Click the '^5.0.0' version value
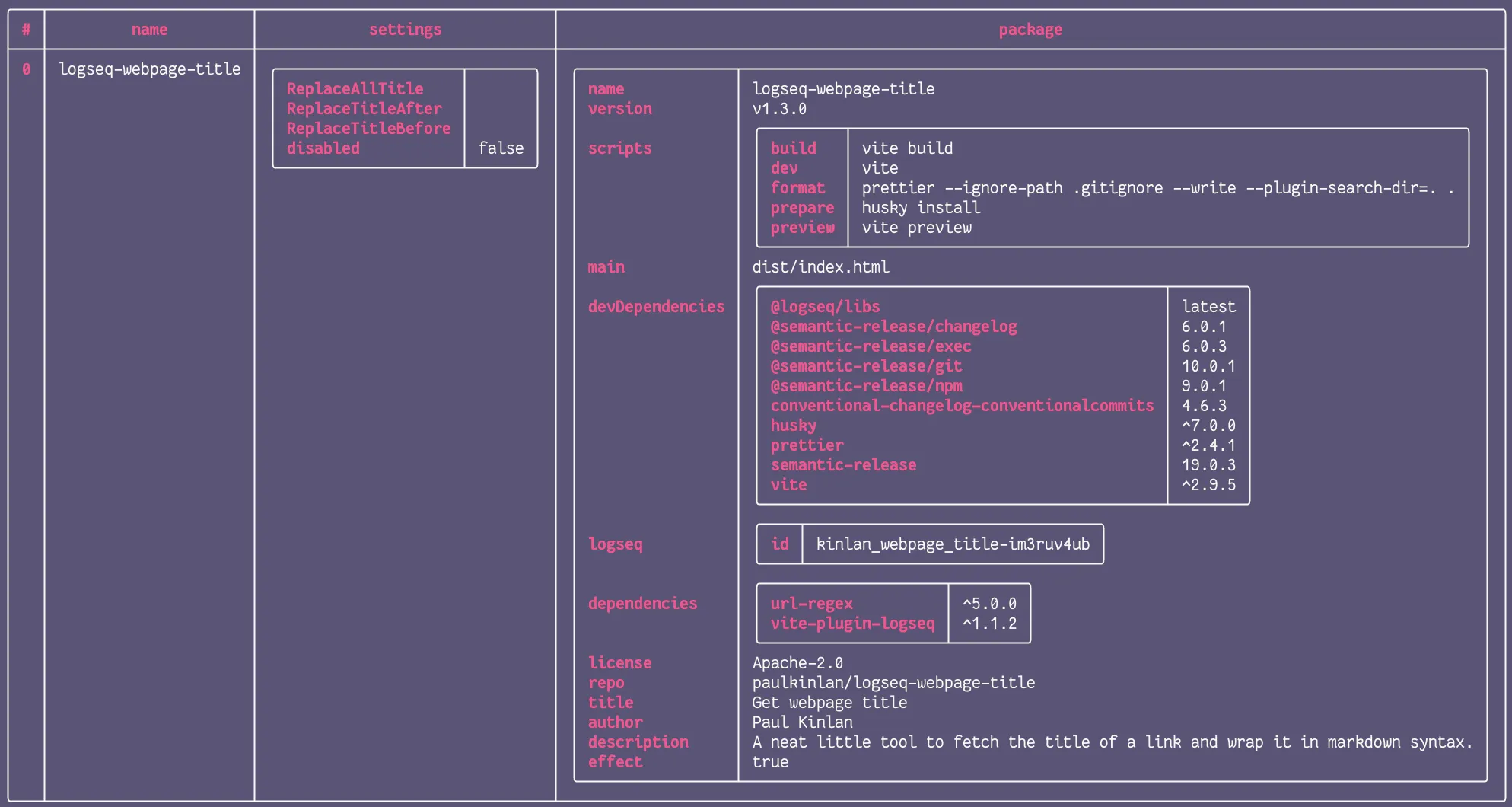The image size is (1512, 807). [989, 604]
